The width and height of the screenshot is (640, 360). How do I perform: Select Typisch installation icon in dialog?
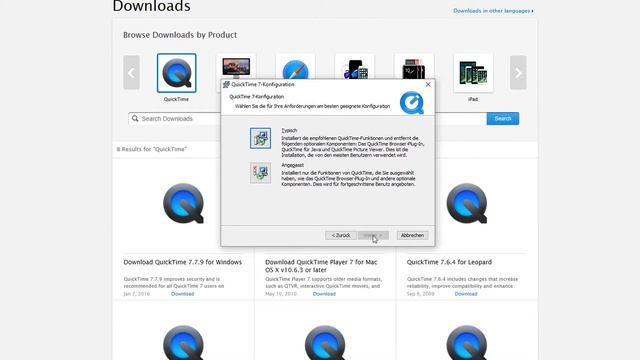coord(260,138)
